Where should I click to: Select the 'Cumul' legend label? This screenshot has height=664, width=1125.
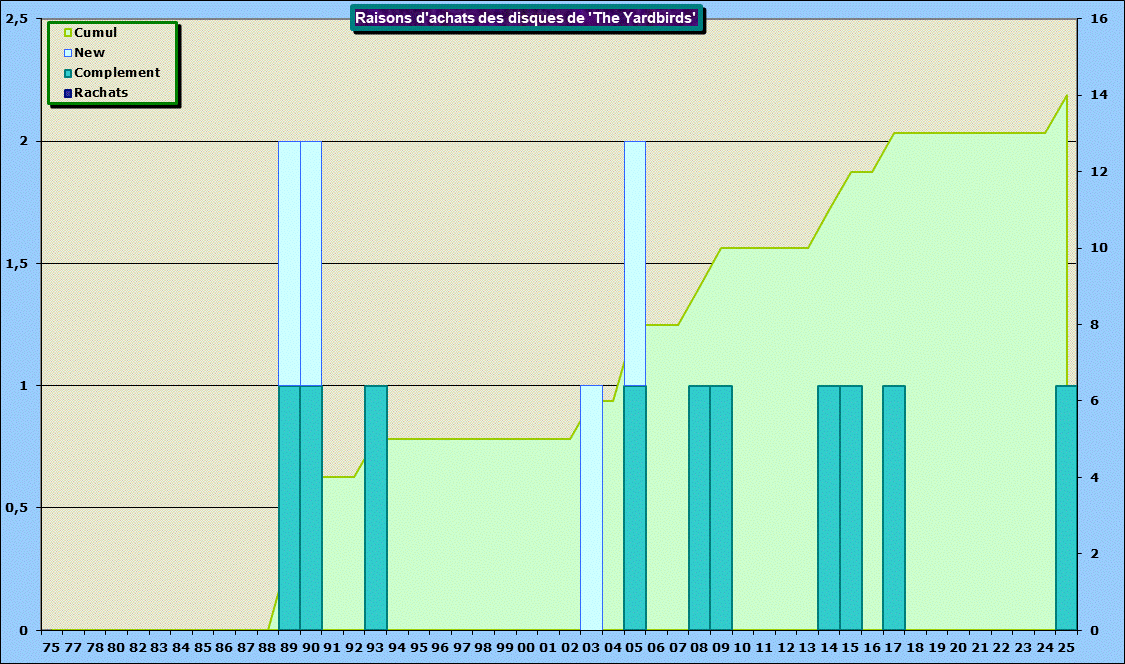coord(96,33)
